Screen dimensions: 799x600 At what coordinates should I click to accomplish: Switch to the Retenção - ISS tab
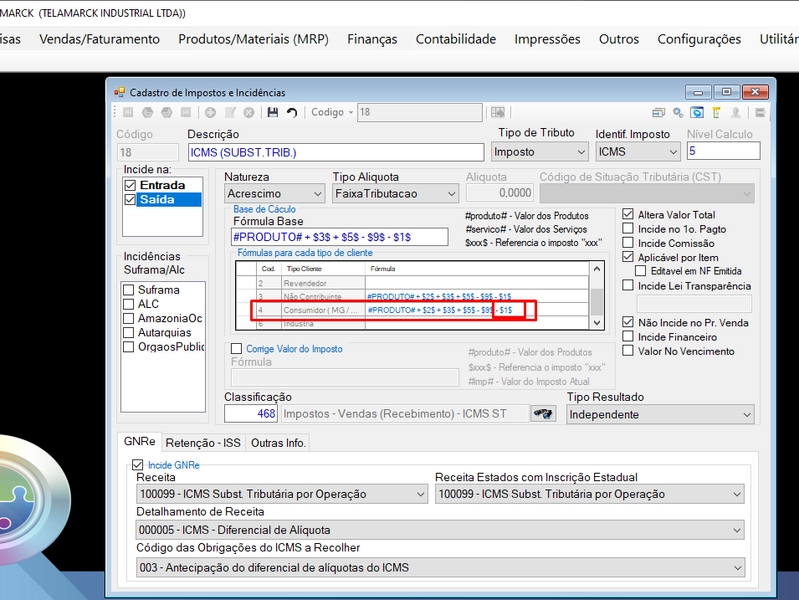(x=203, y=443)
